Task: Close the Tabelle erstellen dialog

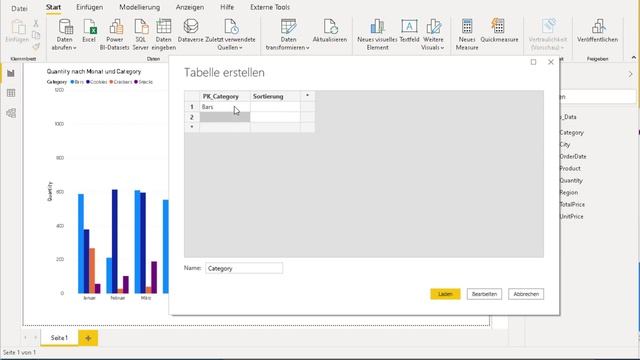Action: pyautogui.click(x=551, y=62)
